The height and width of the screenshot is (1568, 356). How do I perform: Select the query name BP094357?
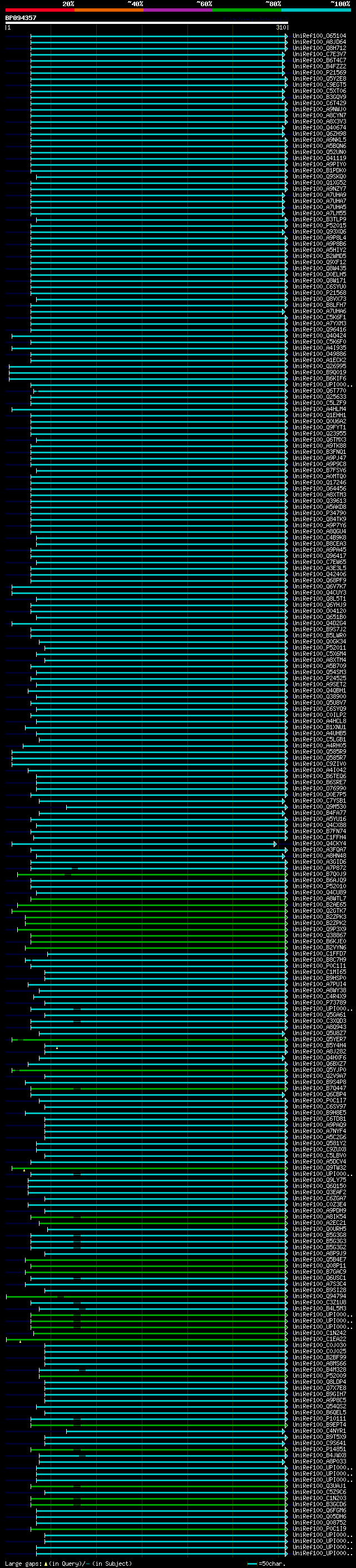21,18
